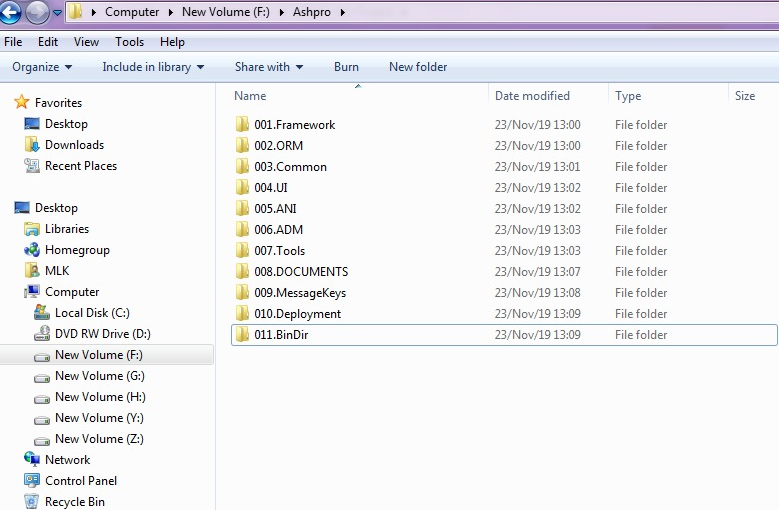Click the Control Panel icon in sidebar
Image resolution: width=779 pixels, height=510 pixels.
(31, 480)
